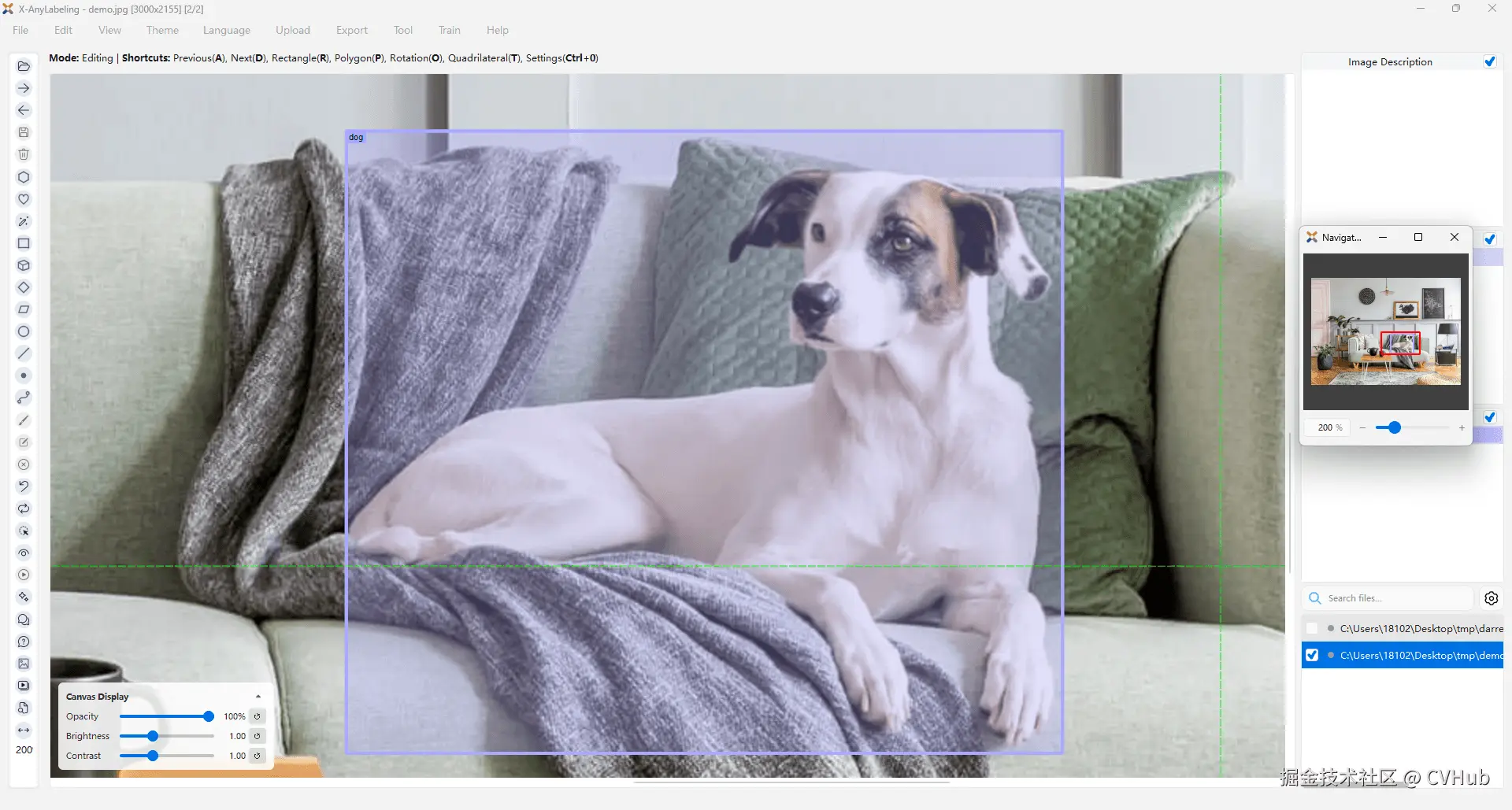Screen dimensions: 1512x810
Task: Select the quadrilateral drawing tool
Action: point(24,309)
